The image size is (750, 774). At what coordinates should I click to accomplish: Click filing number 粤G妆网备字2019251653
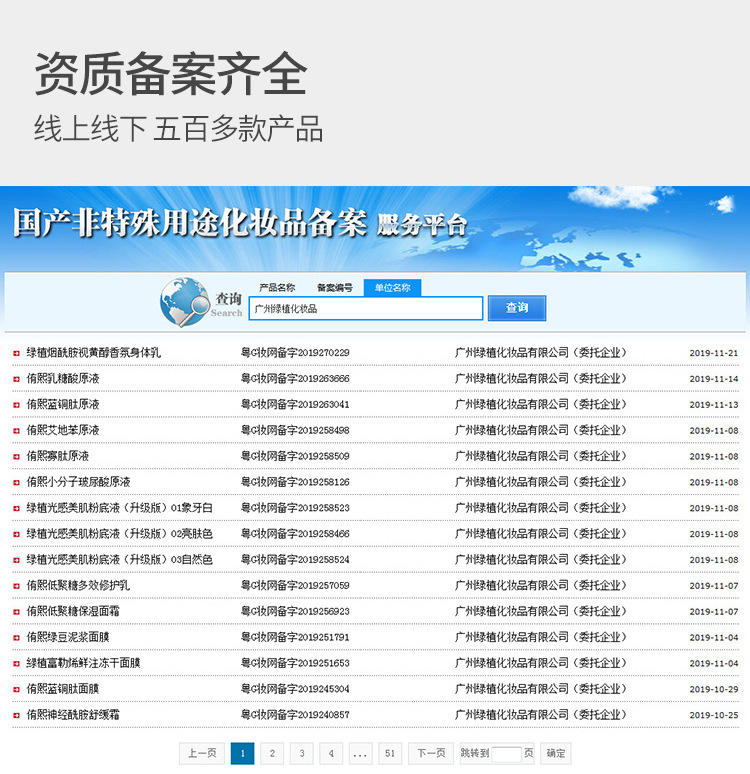295,663
